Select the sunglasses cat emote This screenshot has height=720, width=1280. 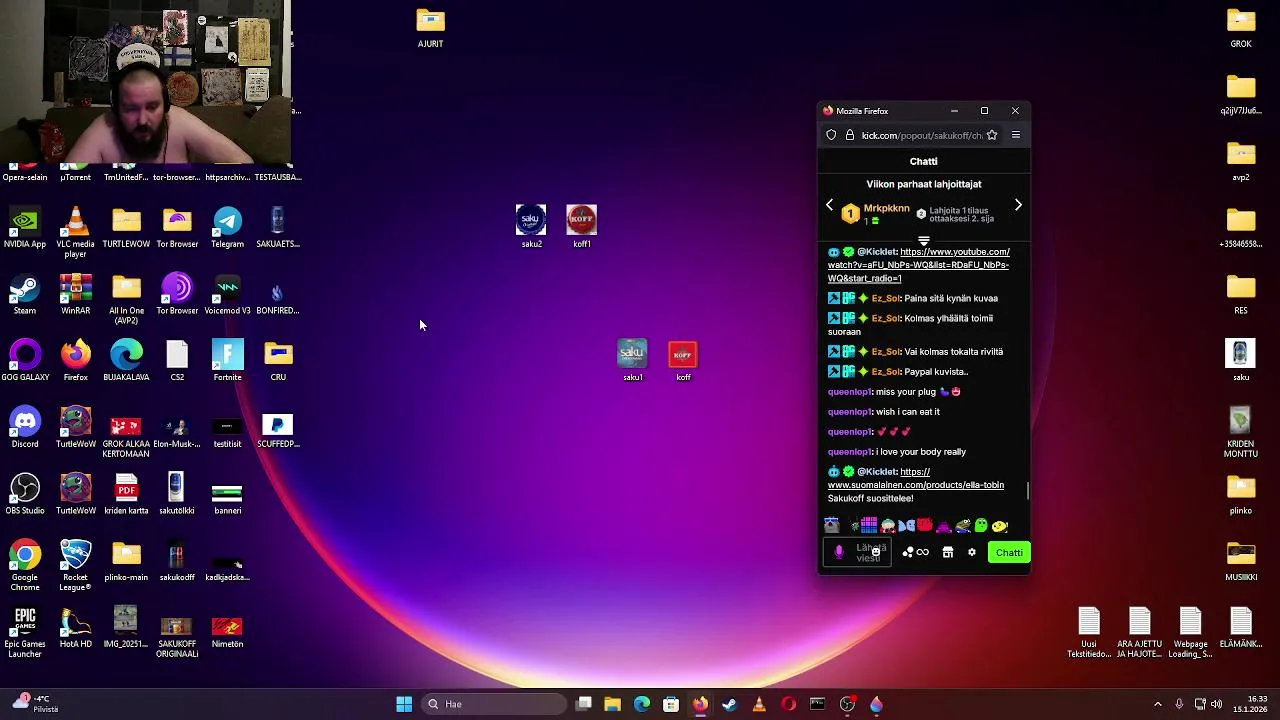pos(832,525)
